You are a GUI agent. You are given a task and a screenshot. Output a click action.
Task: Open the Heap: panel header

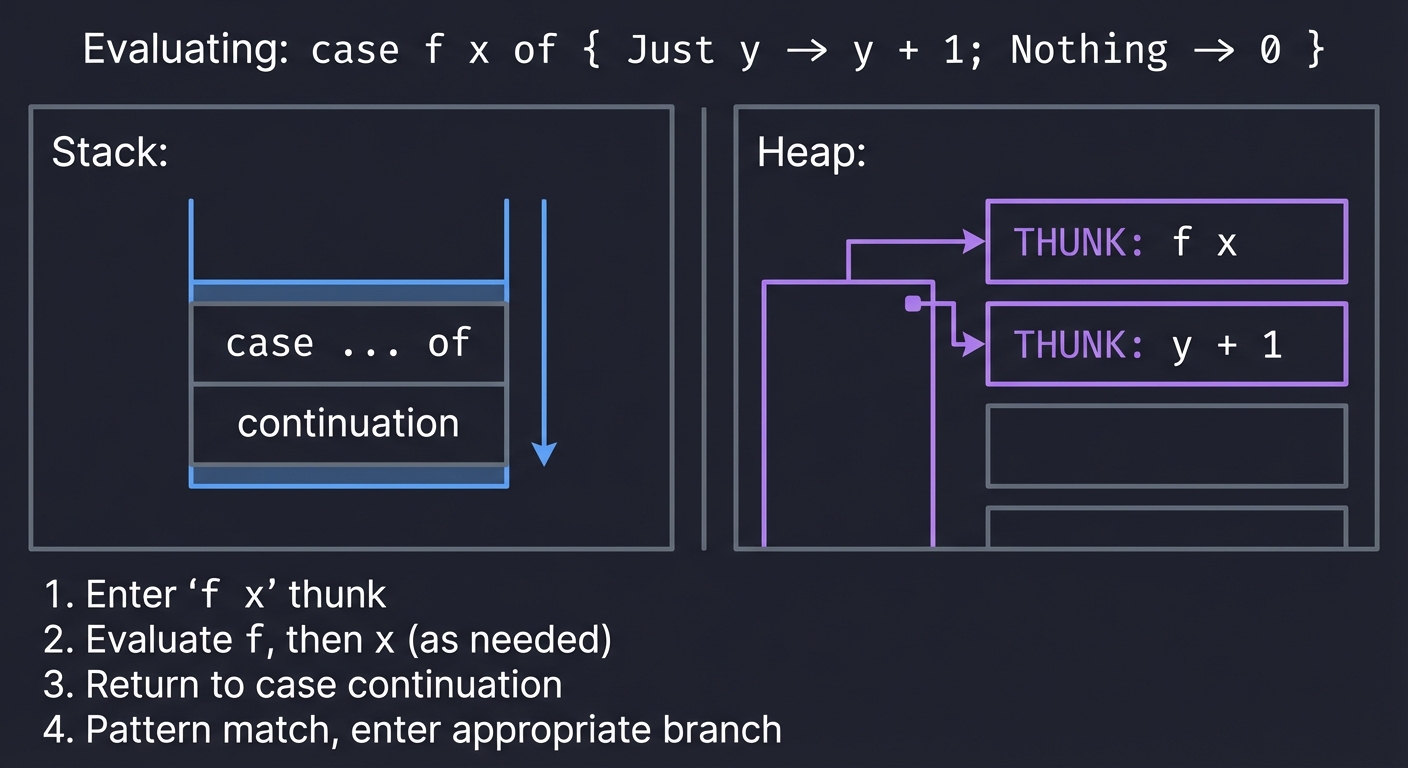[810, 154]
